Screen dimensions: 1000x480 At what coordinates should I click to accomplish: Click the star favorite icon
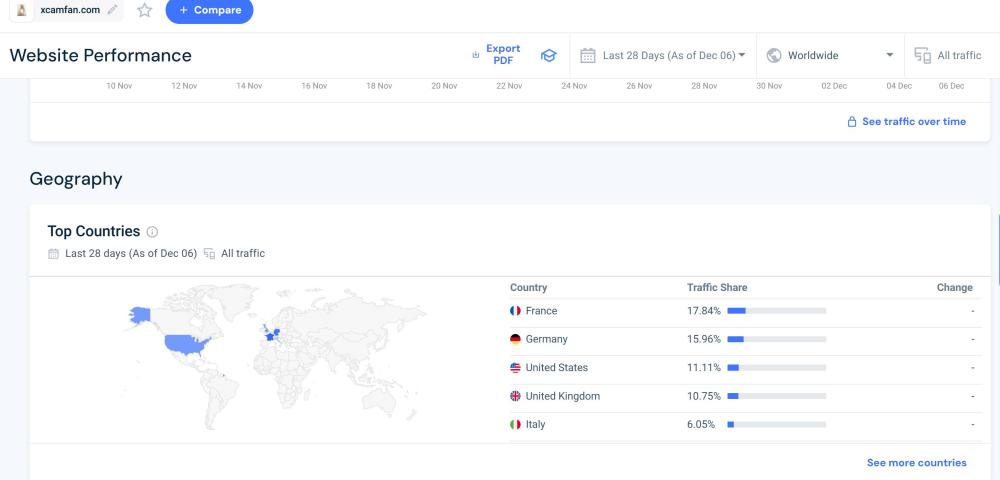145,10
